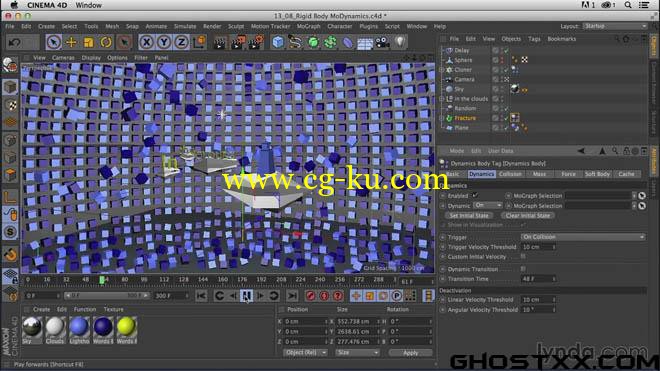Open the Object (Rel) coordinate dropdown
Viewport: 660px width, 371px height.
[305, 352]
